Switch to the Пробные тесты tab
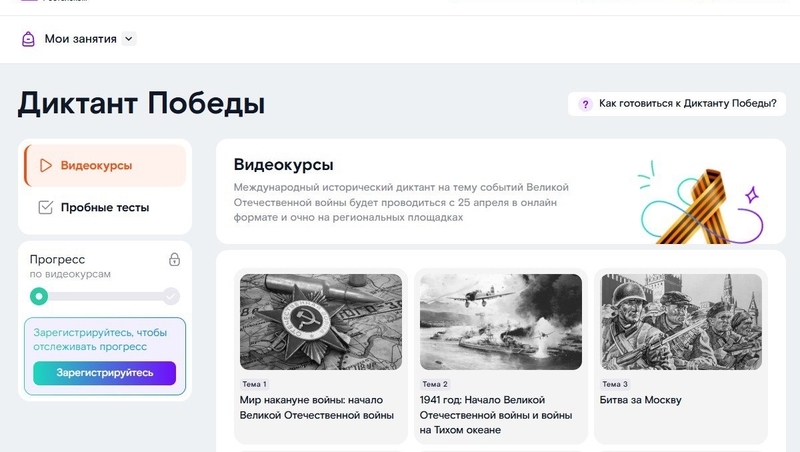Image resolution: width=800 pixels, height=452 pixels. coord(104,208)
